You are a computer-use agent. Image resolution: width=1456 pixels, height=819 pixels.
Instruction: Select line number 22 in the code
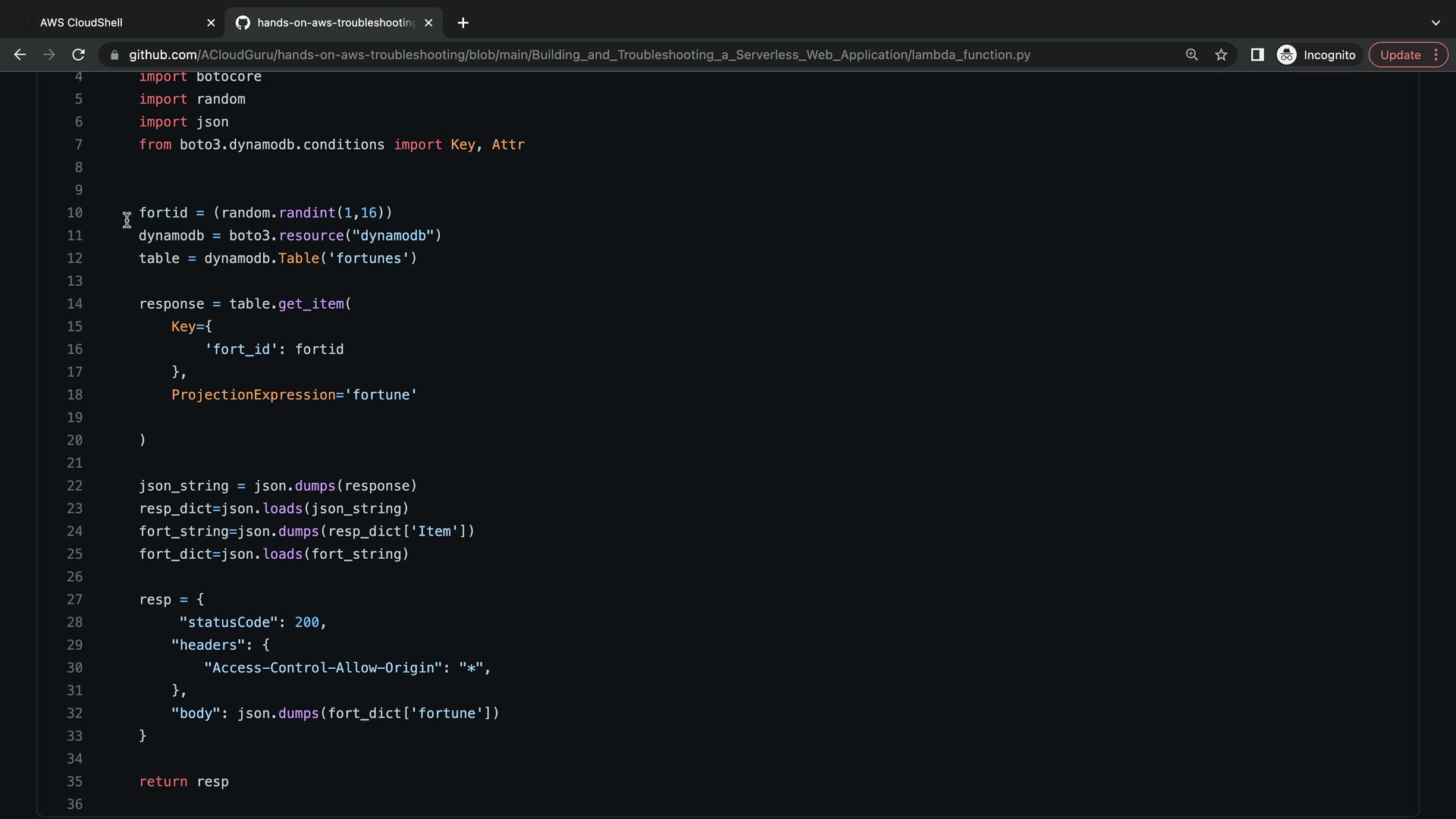74,486
